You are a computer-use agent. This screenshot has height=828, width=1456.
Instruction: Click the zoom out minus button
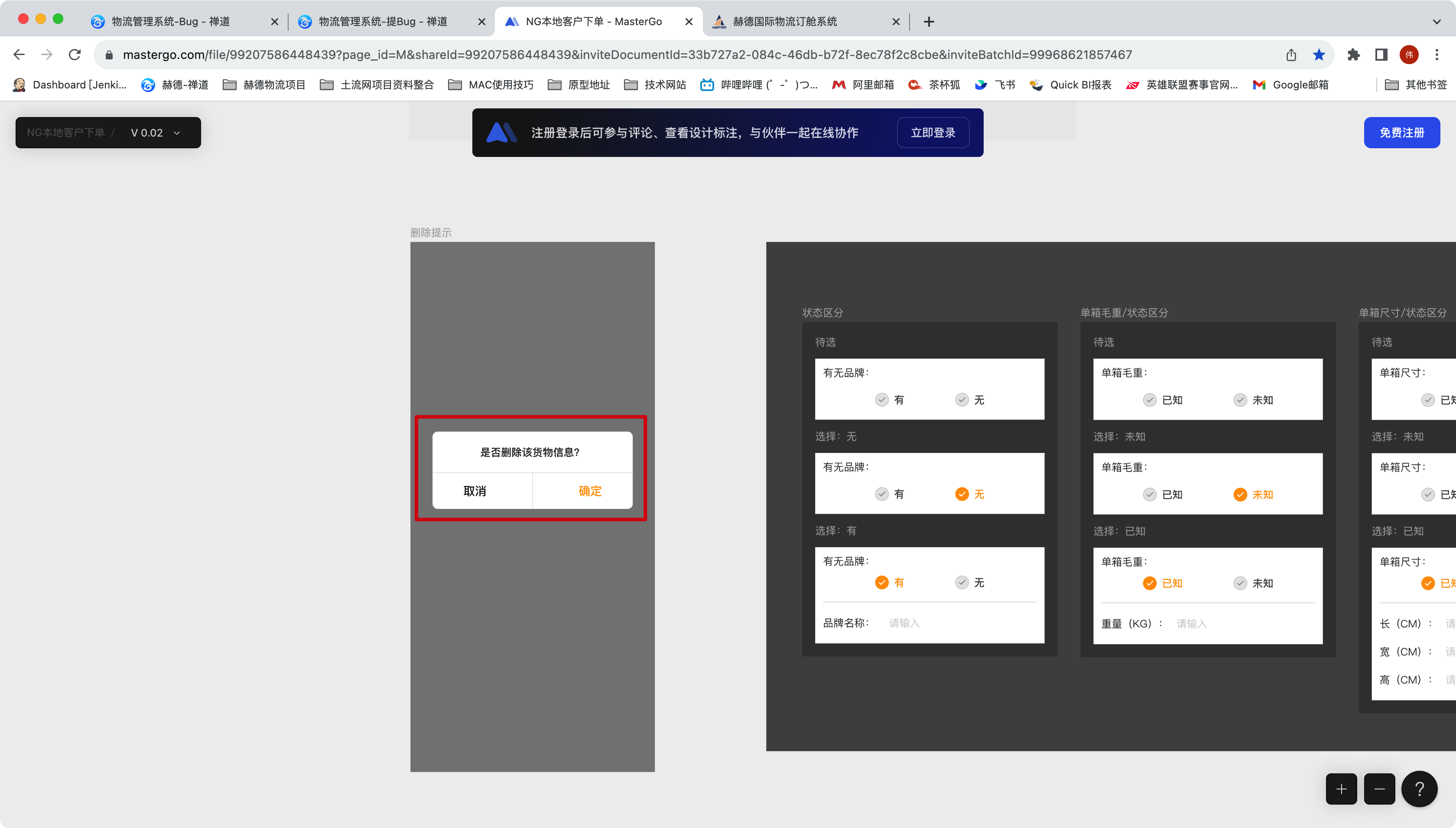click(1379, 789)
